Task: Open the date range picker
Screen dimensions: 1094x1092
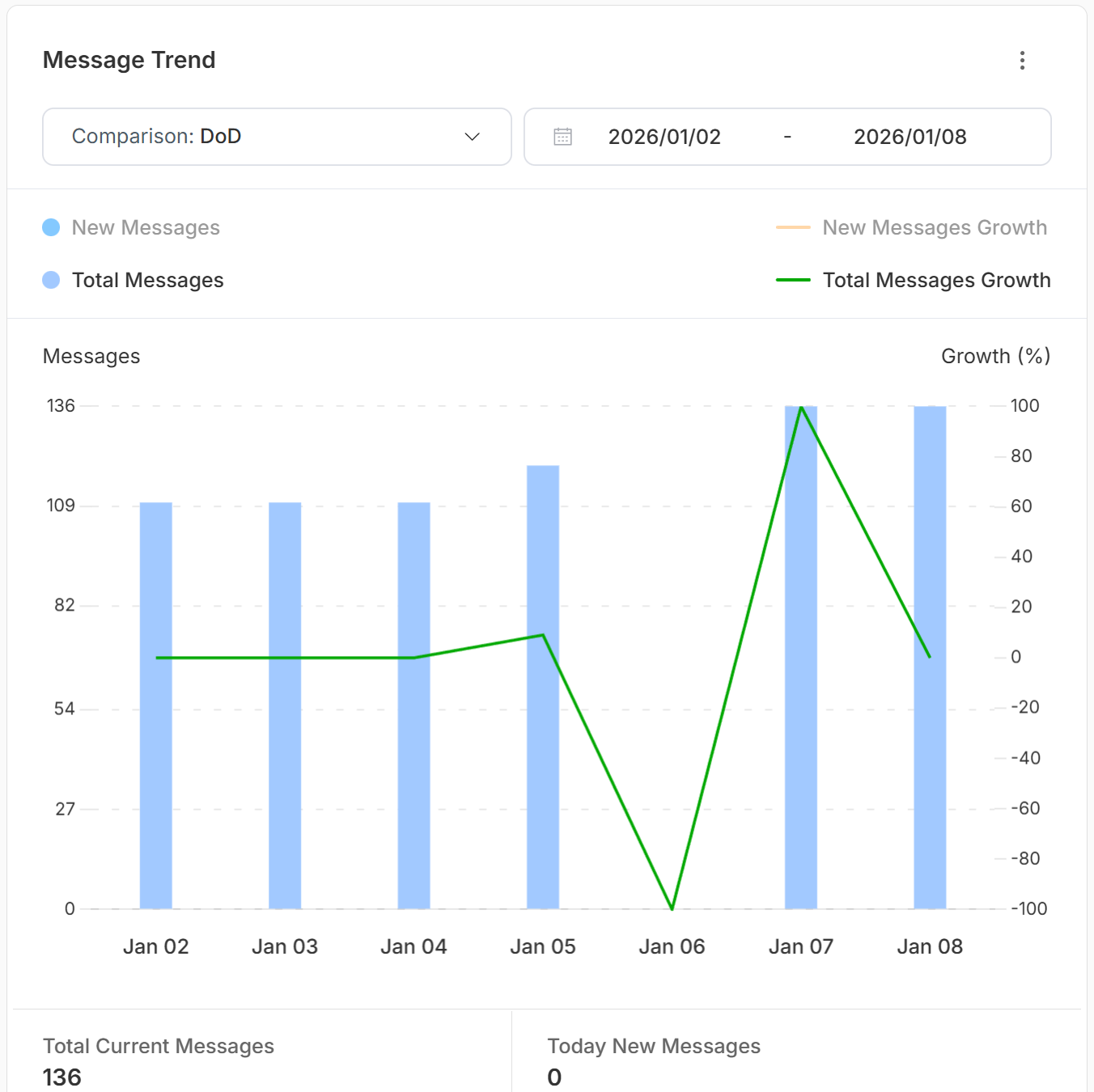Action: [787, 137]
